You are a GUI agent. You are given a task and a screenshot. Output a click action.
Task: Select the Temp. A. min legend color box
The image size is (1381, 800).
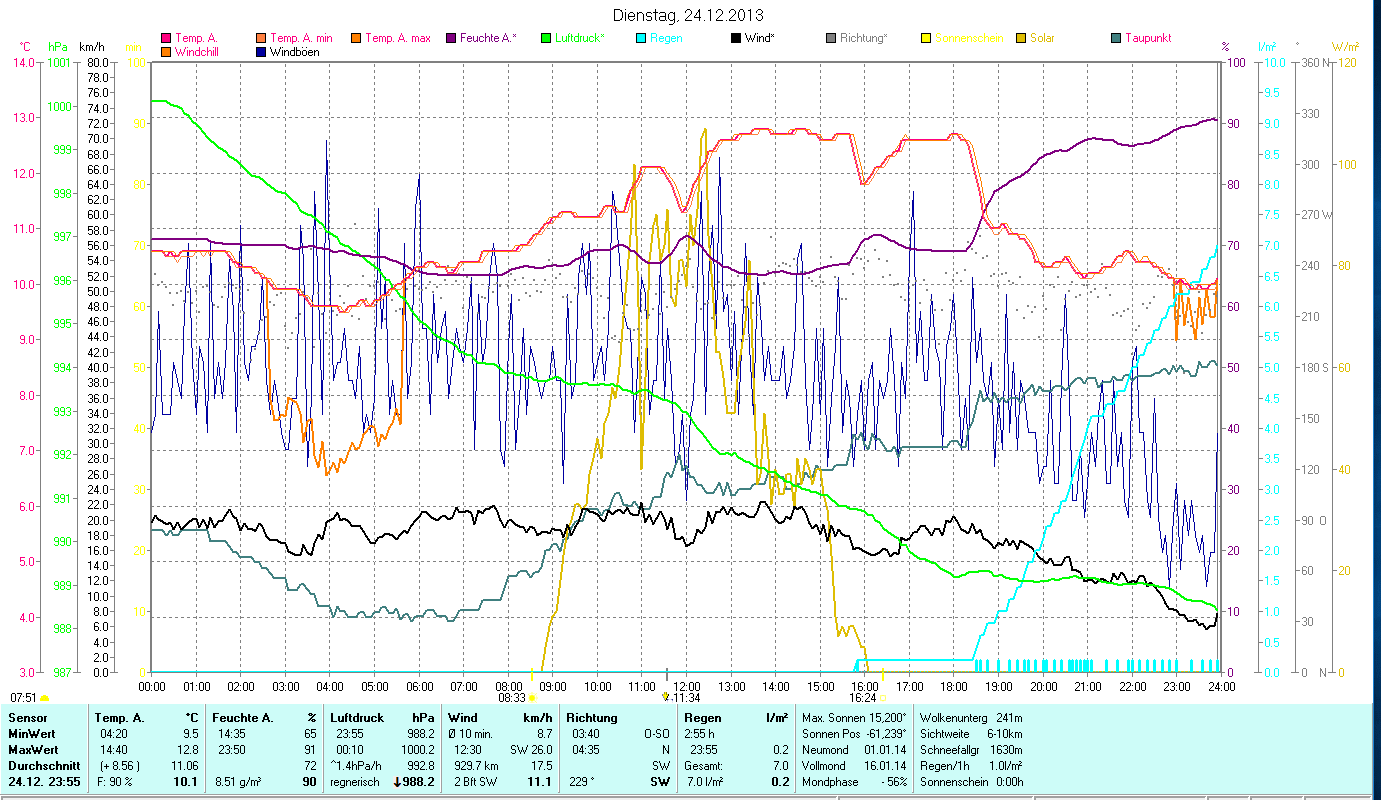click(x=262, y=39)
